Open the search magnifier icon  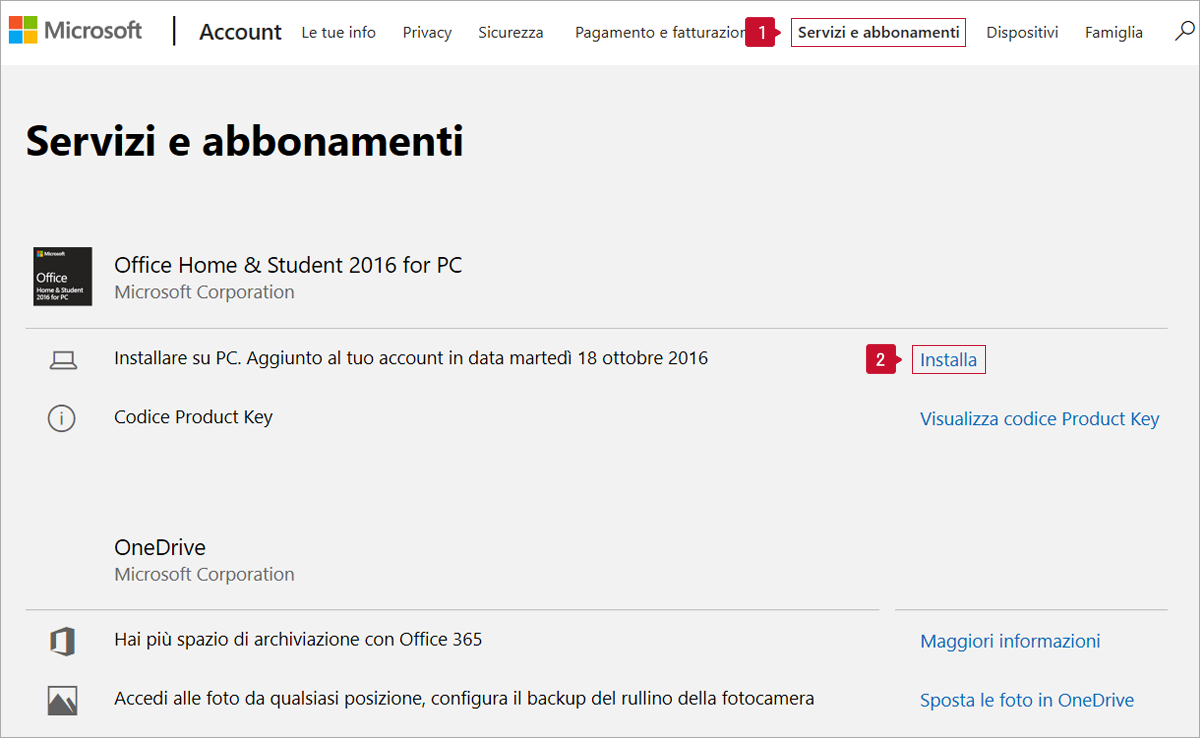pos(1184,32)
